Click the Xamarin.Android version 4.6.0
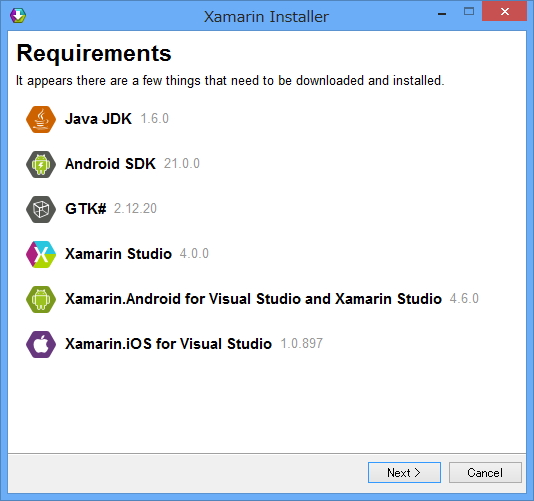Viewport: 534px width, 501px height. pyautogui.click(x=464, y=298)
